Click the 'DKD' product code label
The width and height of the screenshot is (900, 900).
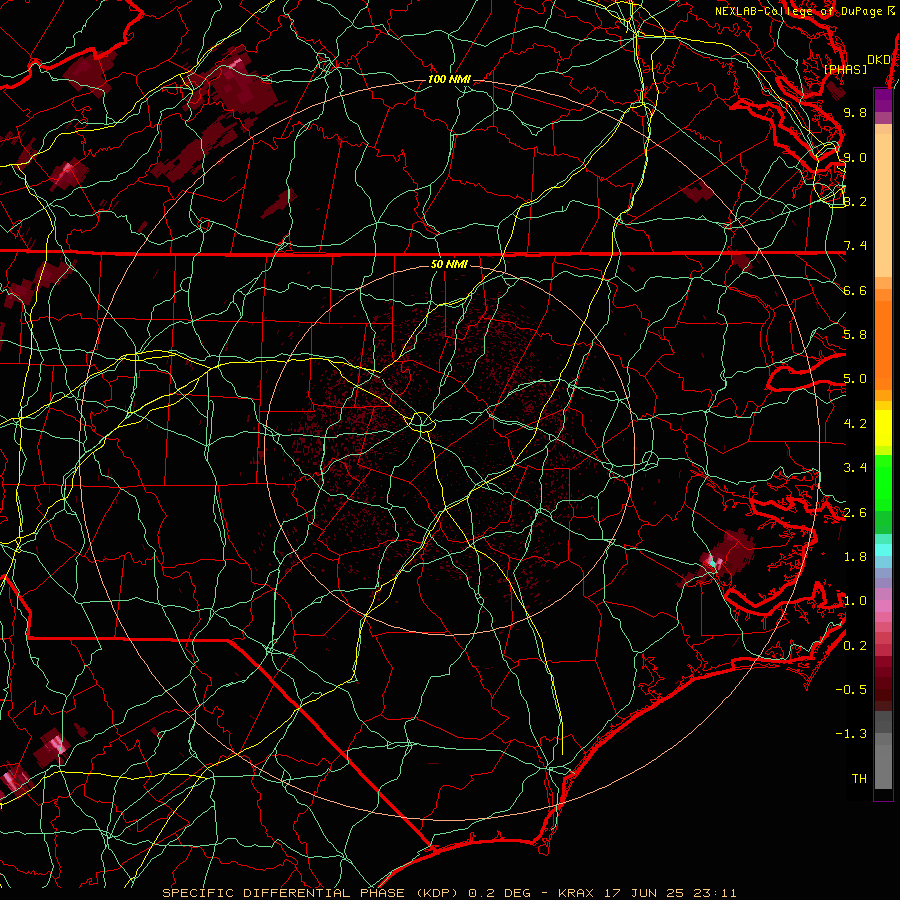coord(878,60)
